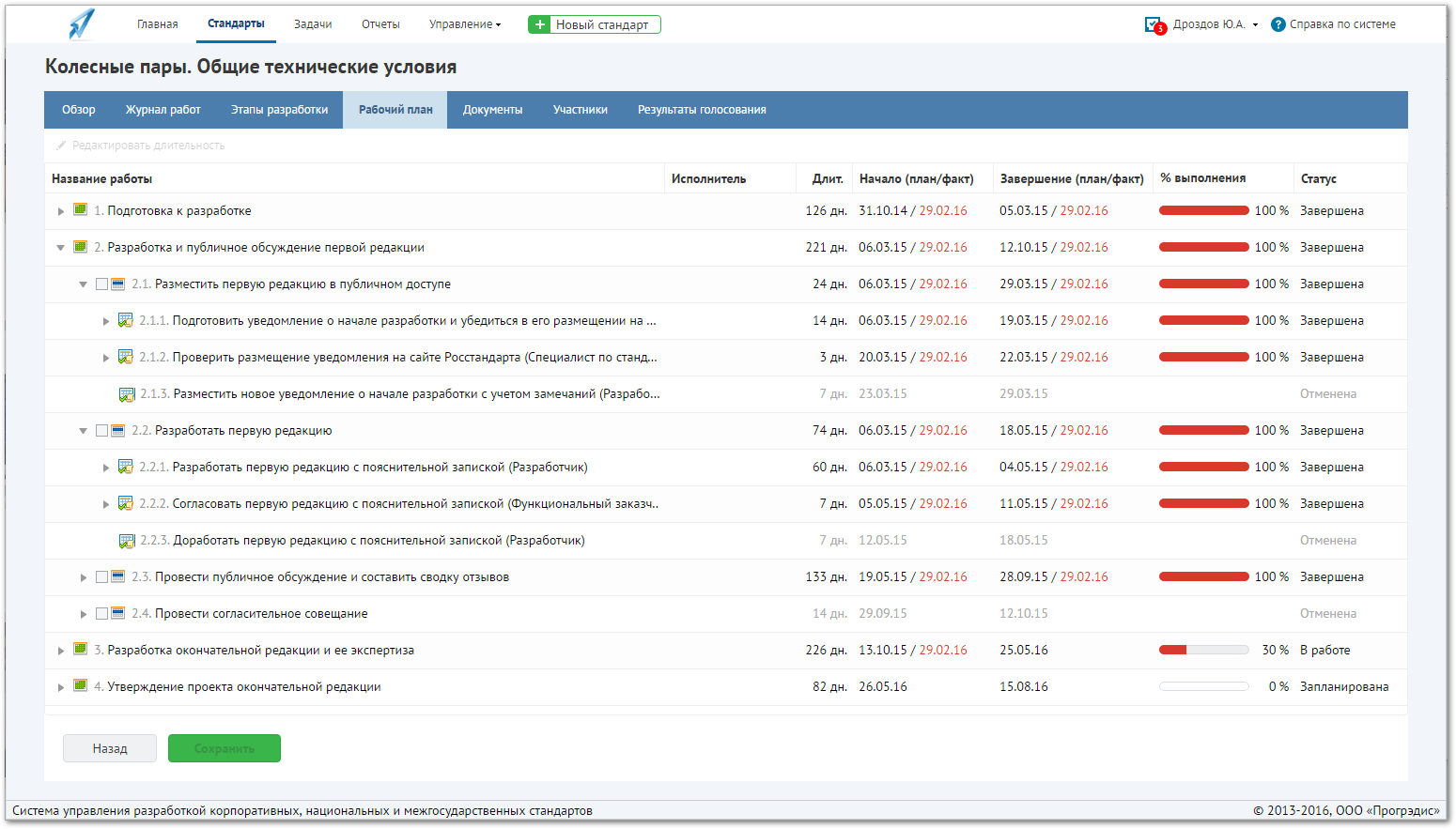
Task: Click task icon of 2.2.1 Разработать первую редакцию
Action: tap(125, 467)
